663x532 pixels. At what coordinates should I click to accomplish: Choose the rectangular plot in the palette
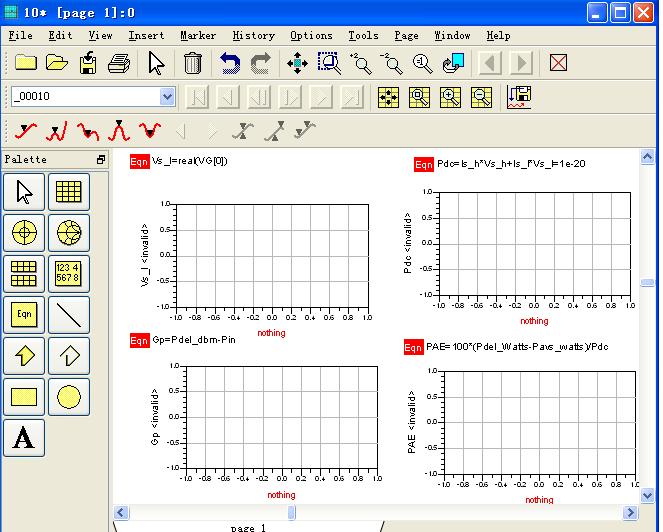point(68,192)
